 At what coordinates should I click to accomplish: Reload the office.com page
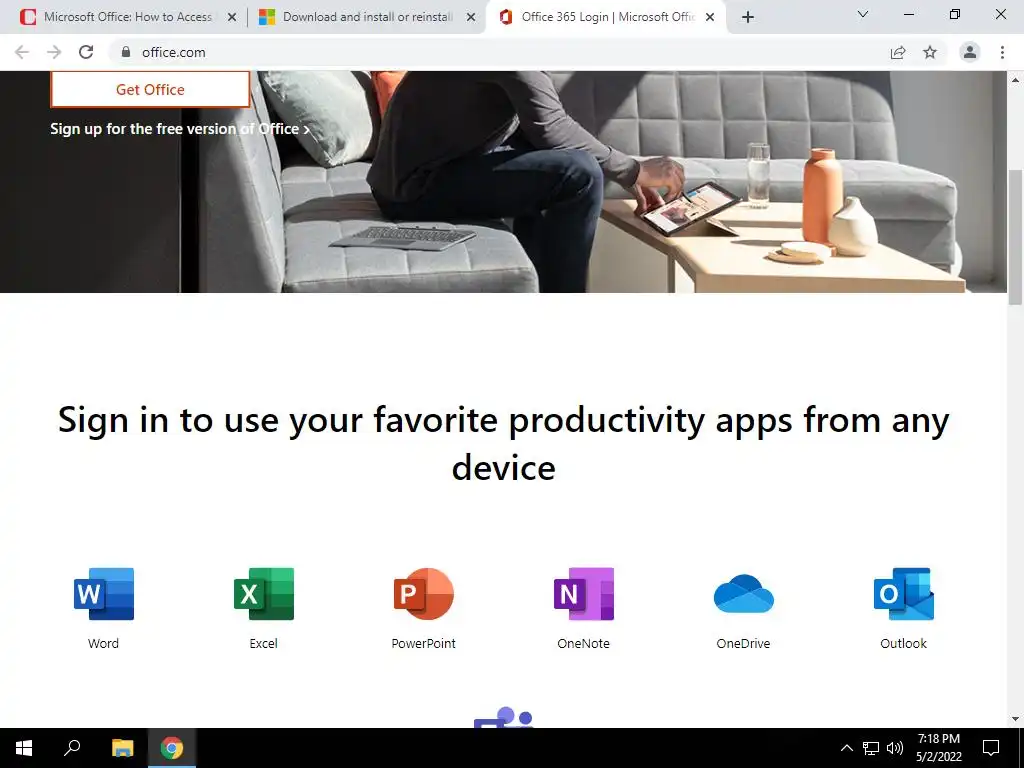(x=86, y=52)
